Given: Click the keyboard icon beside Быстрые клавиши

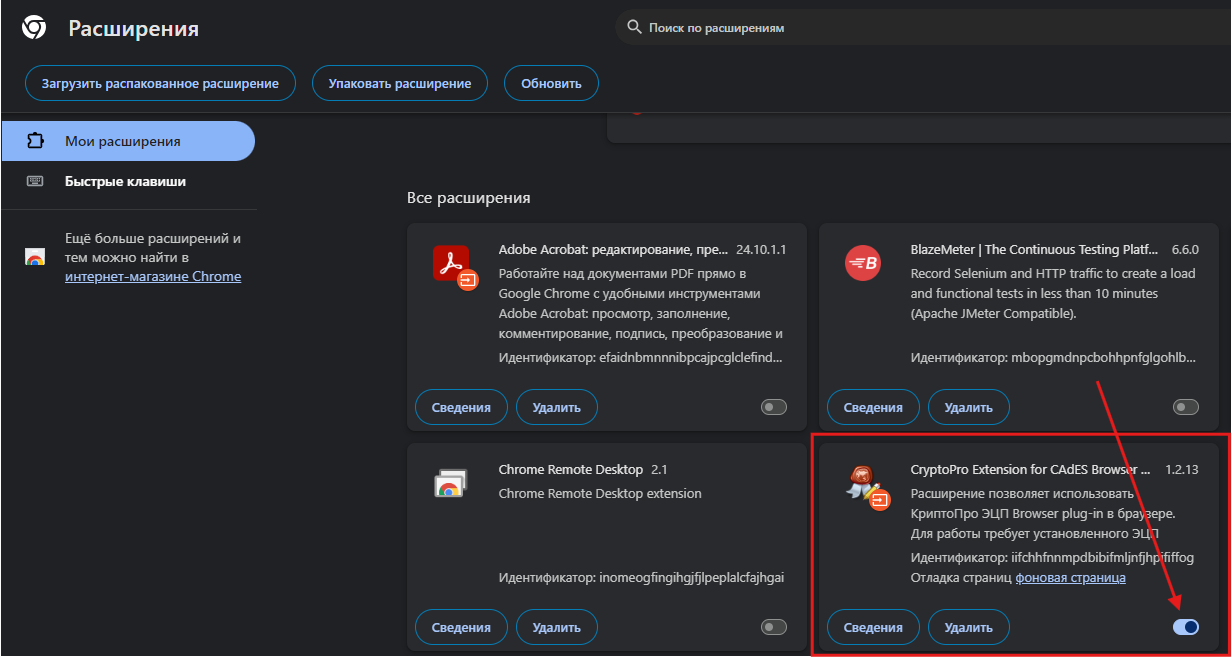Looking at the screenshot, I should tap(35, 181).
